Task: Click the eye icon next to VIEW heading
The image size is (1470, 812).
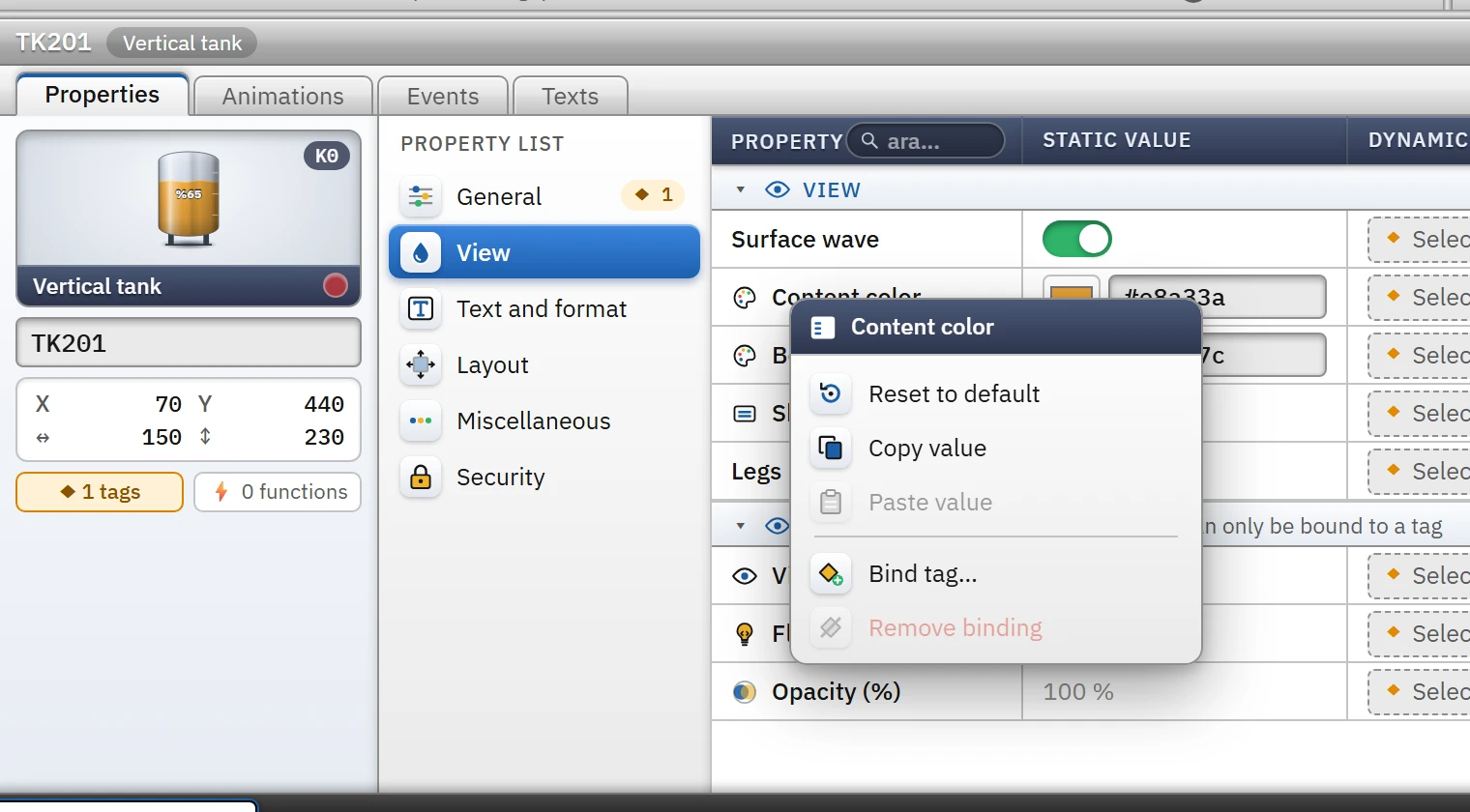Action: [778, 189]
